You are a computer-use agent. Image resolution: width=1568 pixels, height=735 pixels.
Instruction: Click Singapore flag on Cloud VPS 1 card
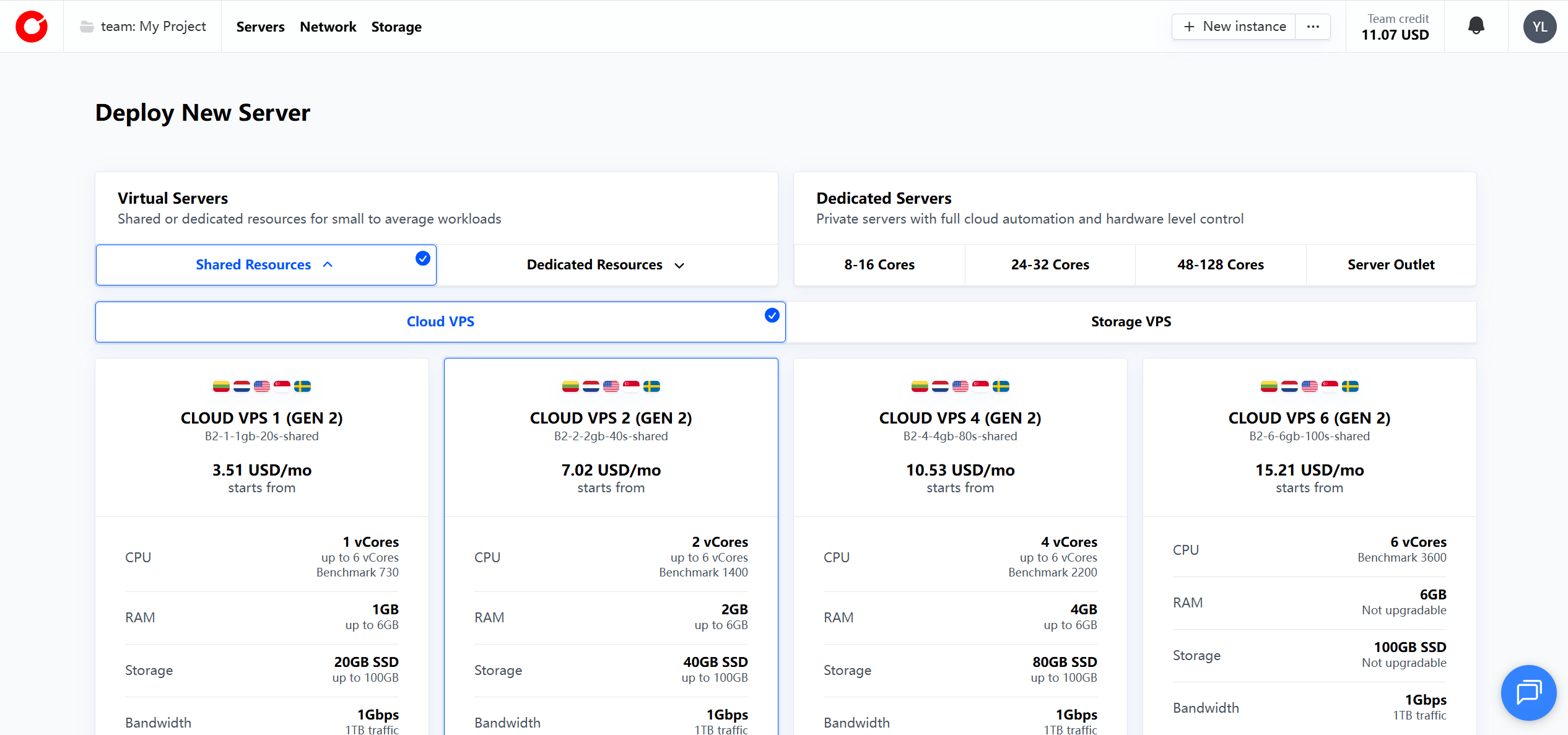tap(282, 386)
